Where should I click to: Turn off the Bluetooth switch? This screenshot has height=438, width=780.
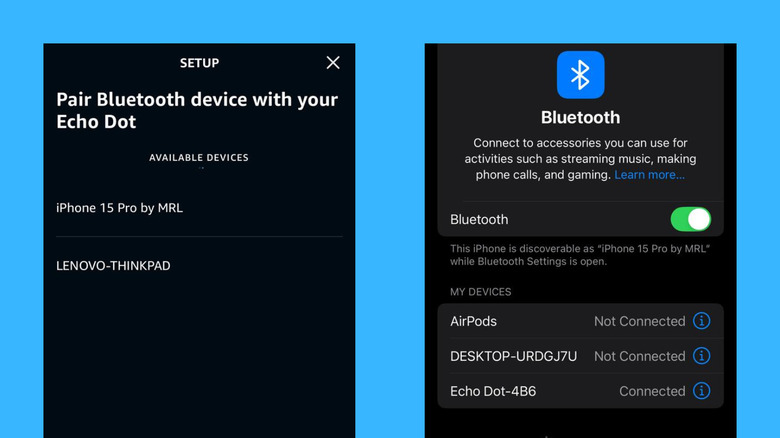pyautogui.click(x=690, y=219)
